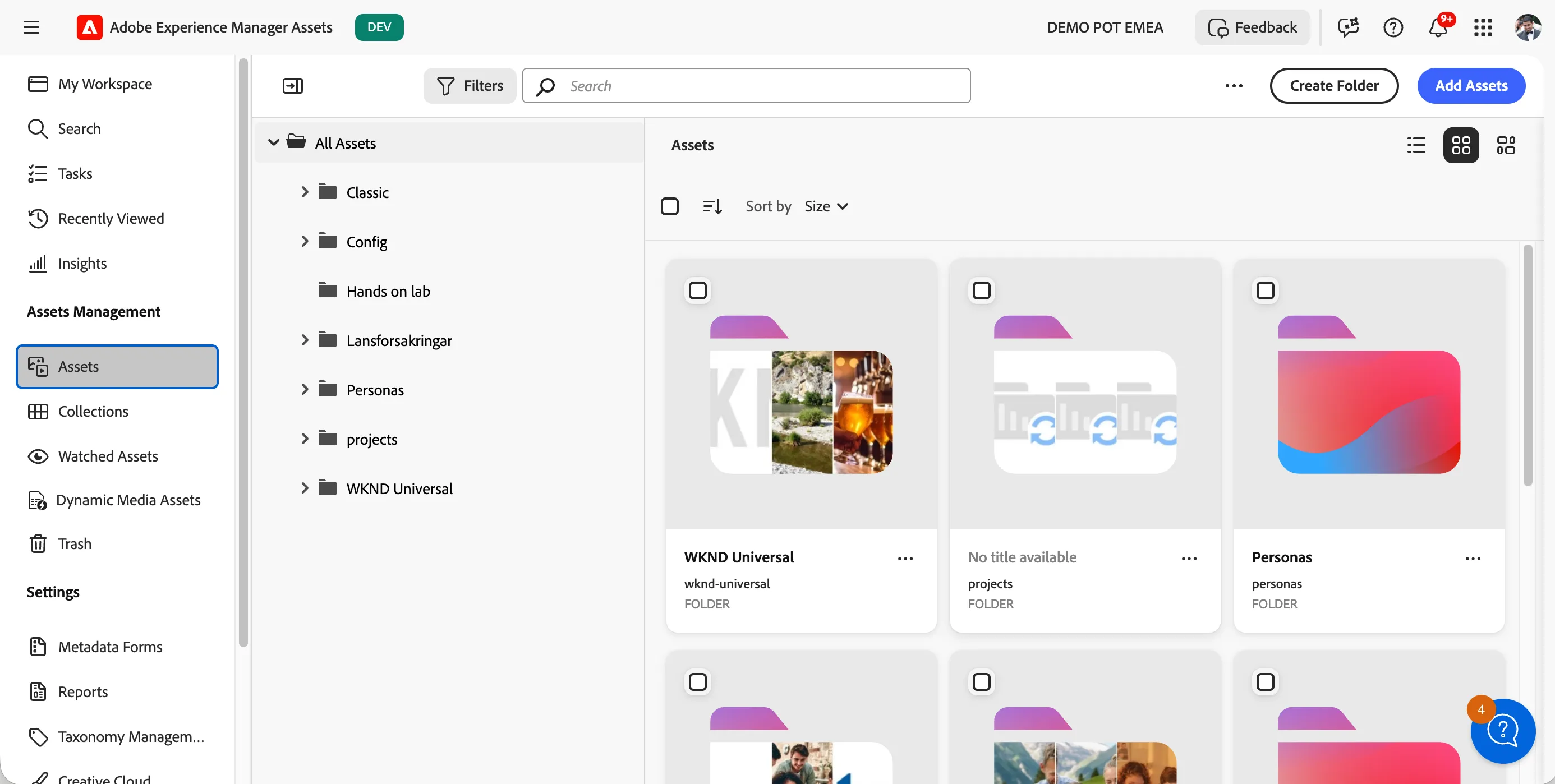Tick checkbox on second-row middle card
The width and height of the screenshot is (1555, 784).
click(x=982, y=682)
